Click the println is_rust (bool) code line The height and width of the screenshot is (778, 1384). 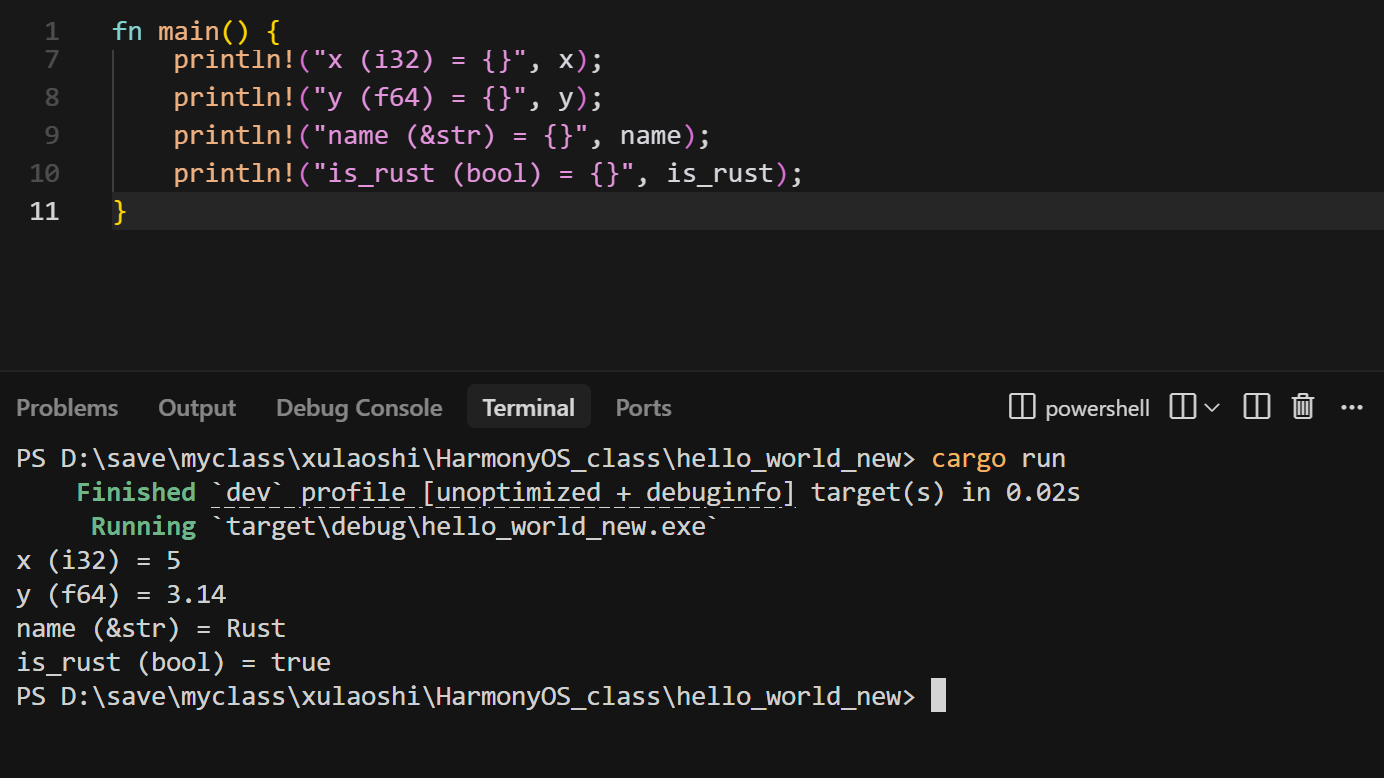click(488, 174)
